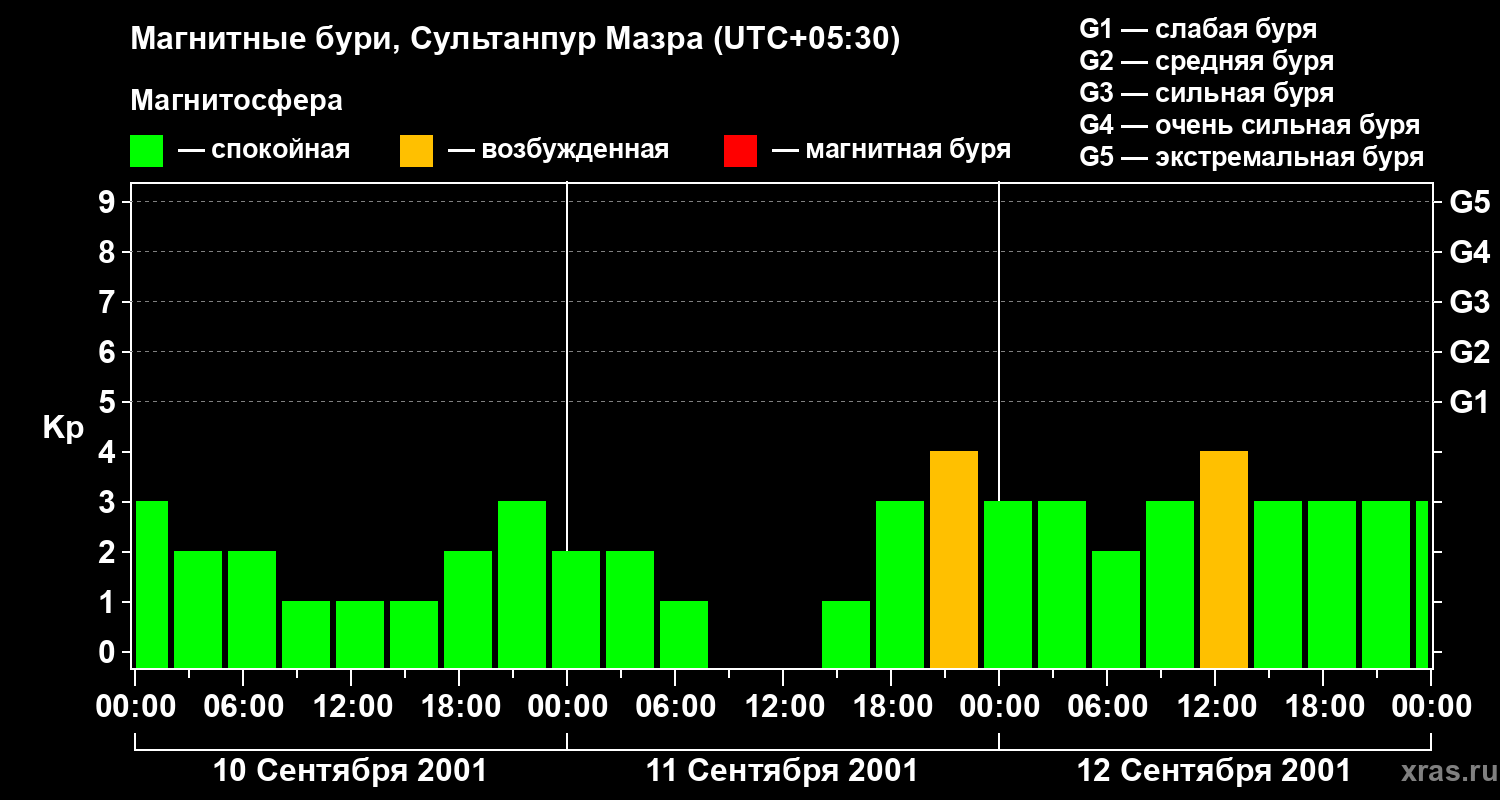The height and width of the screenshot is (800, 1500).
Task: Click the '— возбужденная' legend label
Action: [x=558, y=150]
